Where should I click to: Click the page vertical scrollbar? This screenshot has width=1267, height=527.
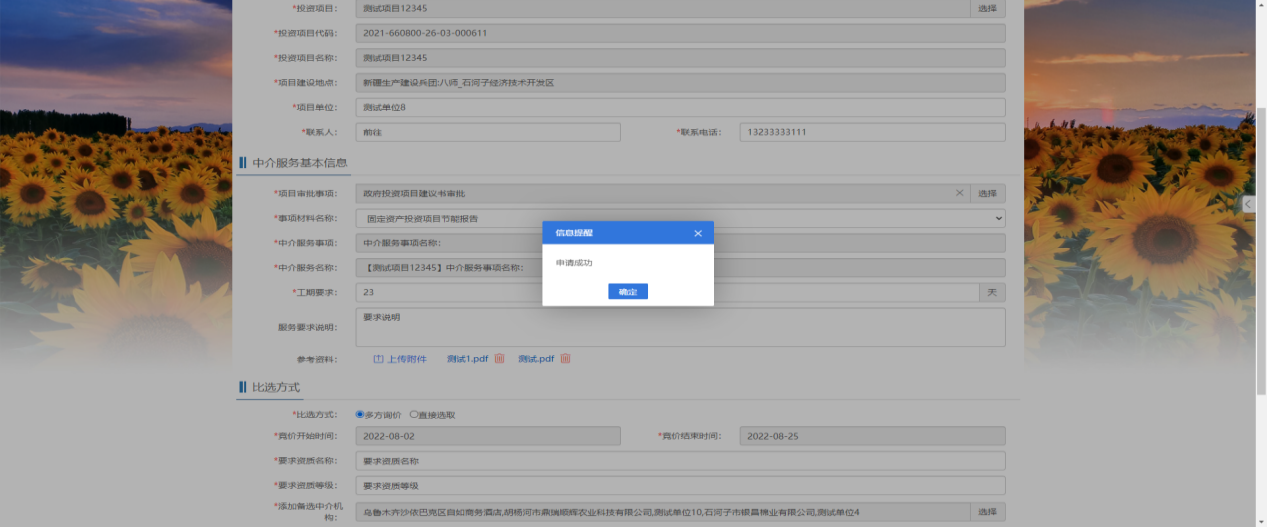(1260, 250)
